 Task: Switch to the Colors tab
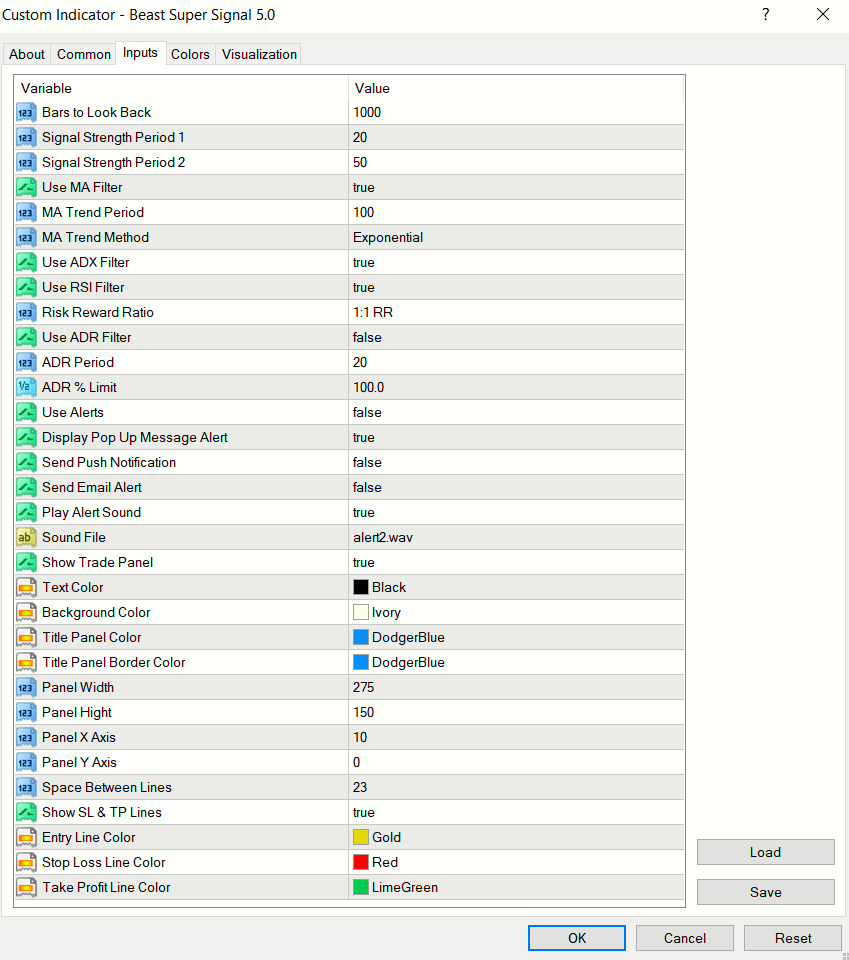tap(190, 54)
